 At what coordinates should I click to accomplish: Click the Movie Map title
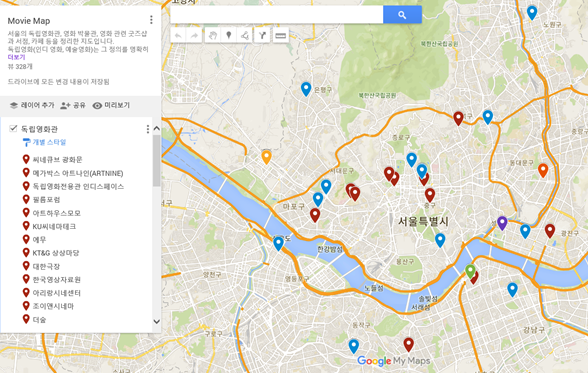click(x=29, y=21)
